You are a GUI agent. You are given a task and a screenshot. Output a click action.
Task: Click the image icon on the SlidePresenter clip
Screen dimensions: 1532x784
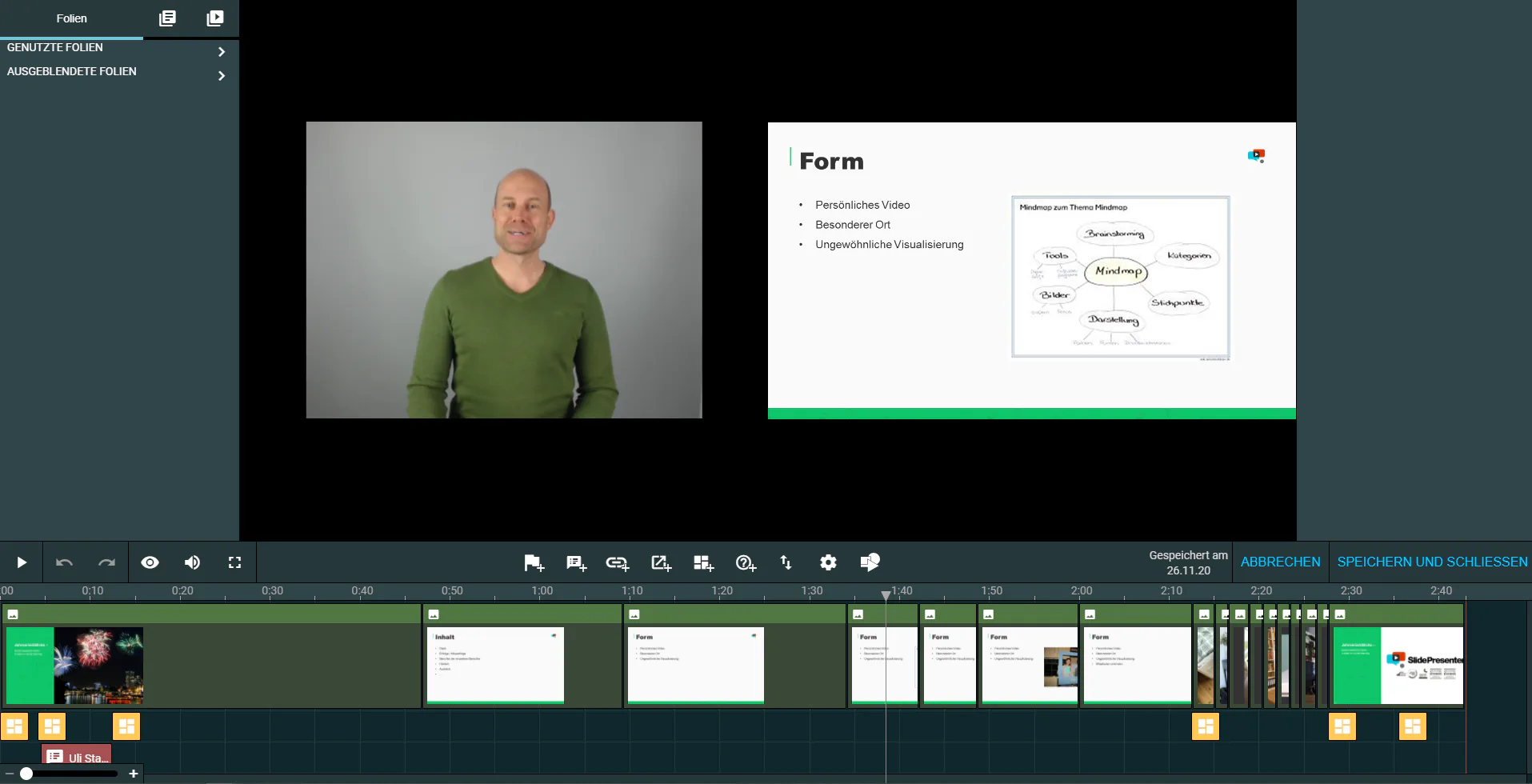(1340, 614)
